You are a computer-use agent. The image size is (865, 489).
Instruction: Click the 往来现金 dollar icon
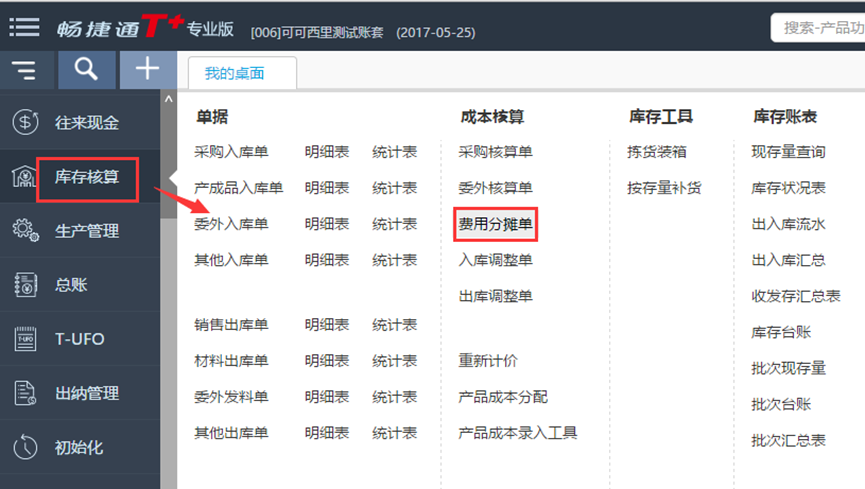pos(25,122)
